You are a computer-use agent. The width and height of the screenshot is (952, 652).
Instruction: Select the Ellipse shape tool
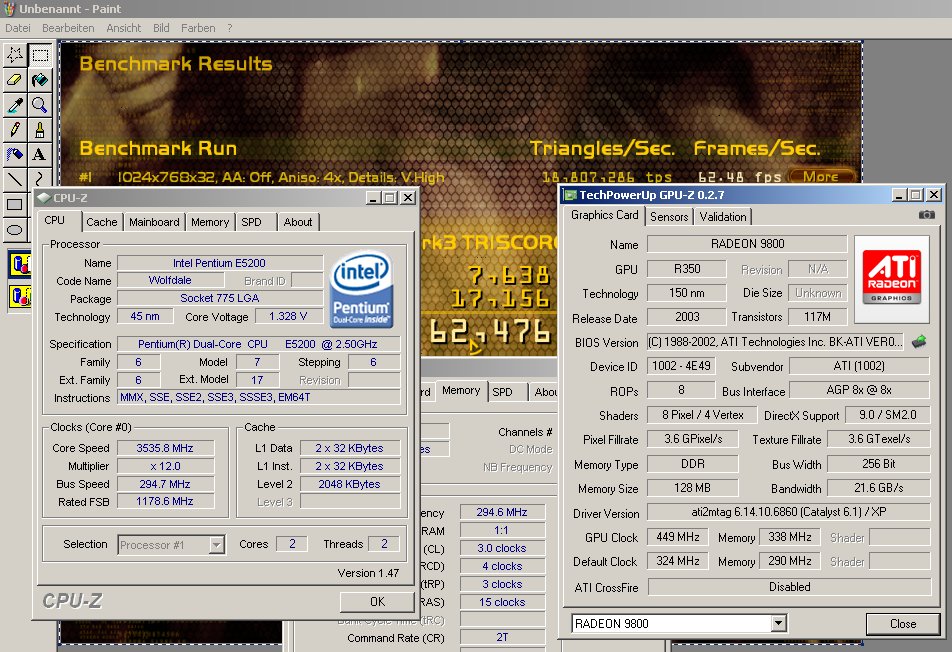click(x=15, y=229)
